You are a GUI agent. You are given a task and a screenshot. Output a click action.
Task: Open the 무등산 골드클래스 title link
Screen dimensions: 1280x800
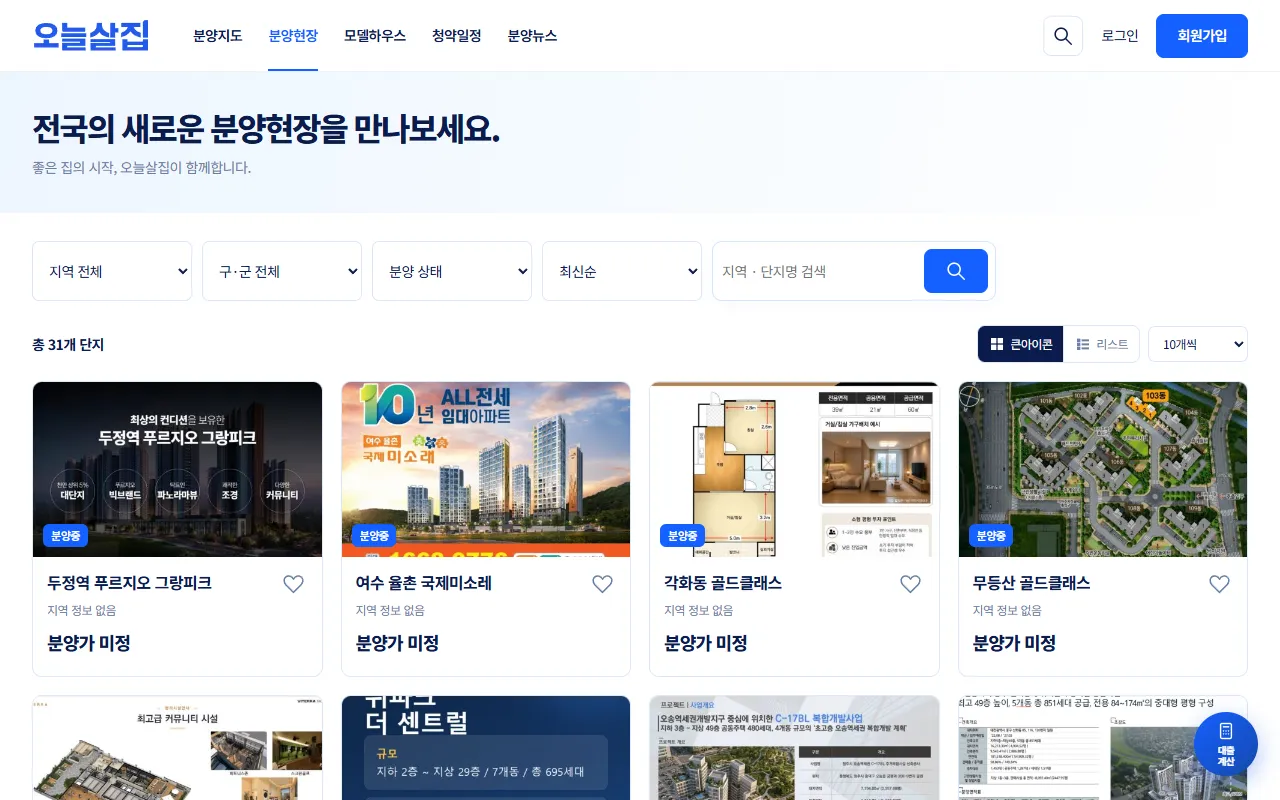coord(1032,583)
